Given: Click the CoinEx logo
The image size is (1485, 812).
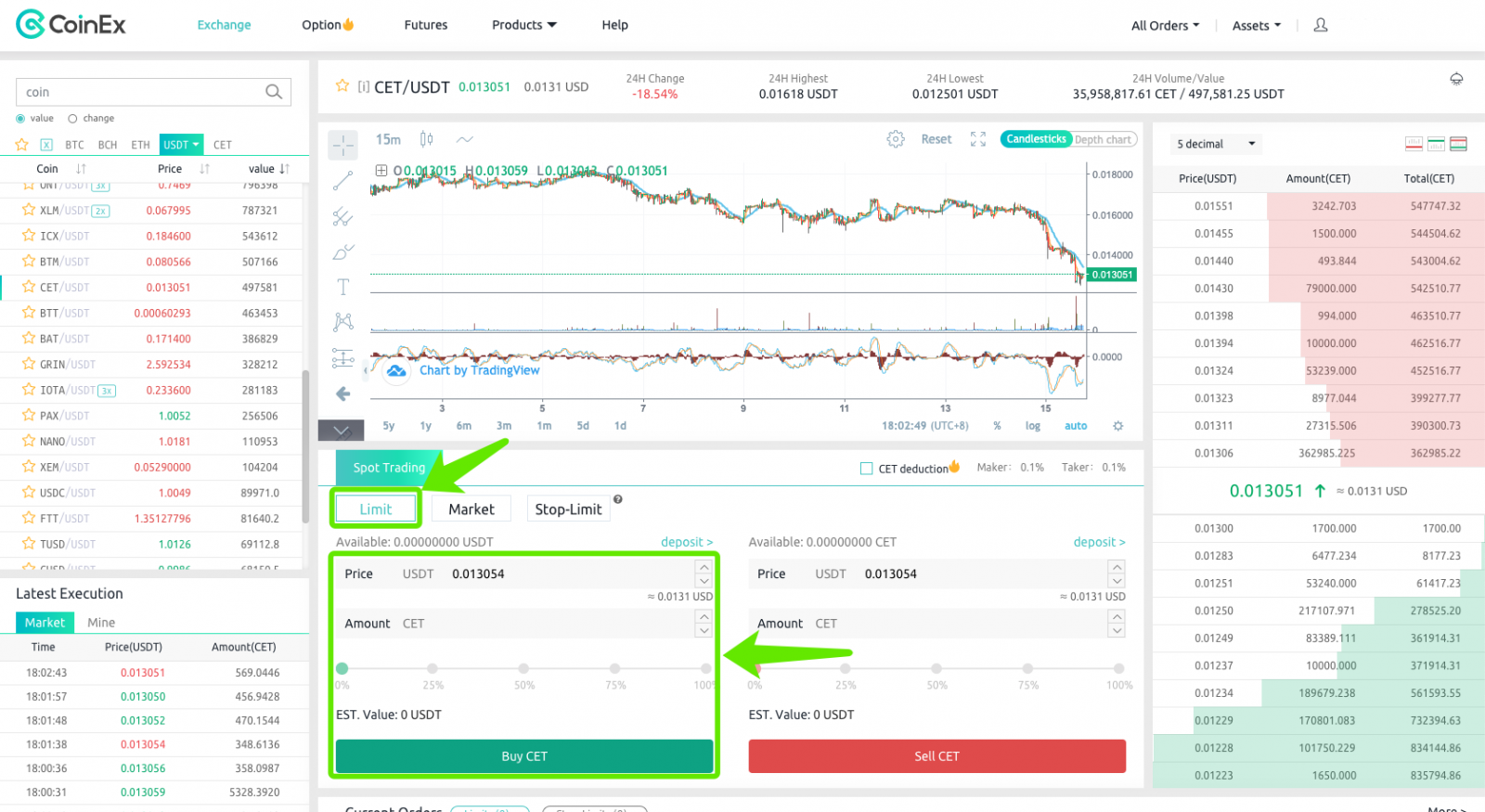Looking at the screenshot, I should pos(71,24).
